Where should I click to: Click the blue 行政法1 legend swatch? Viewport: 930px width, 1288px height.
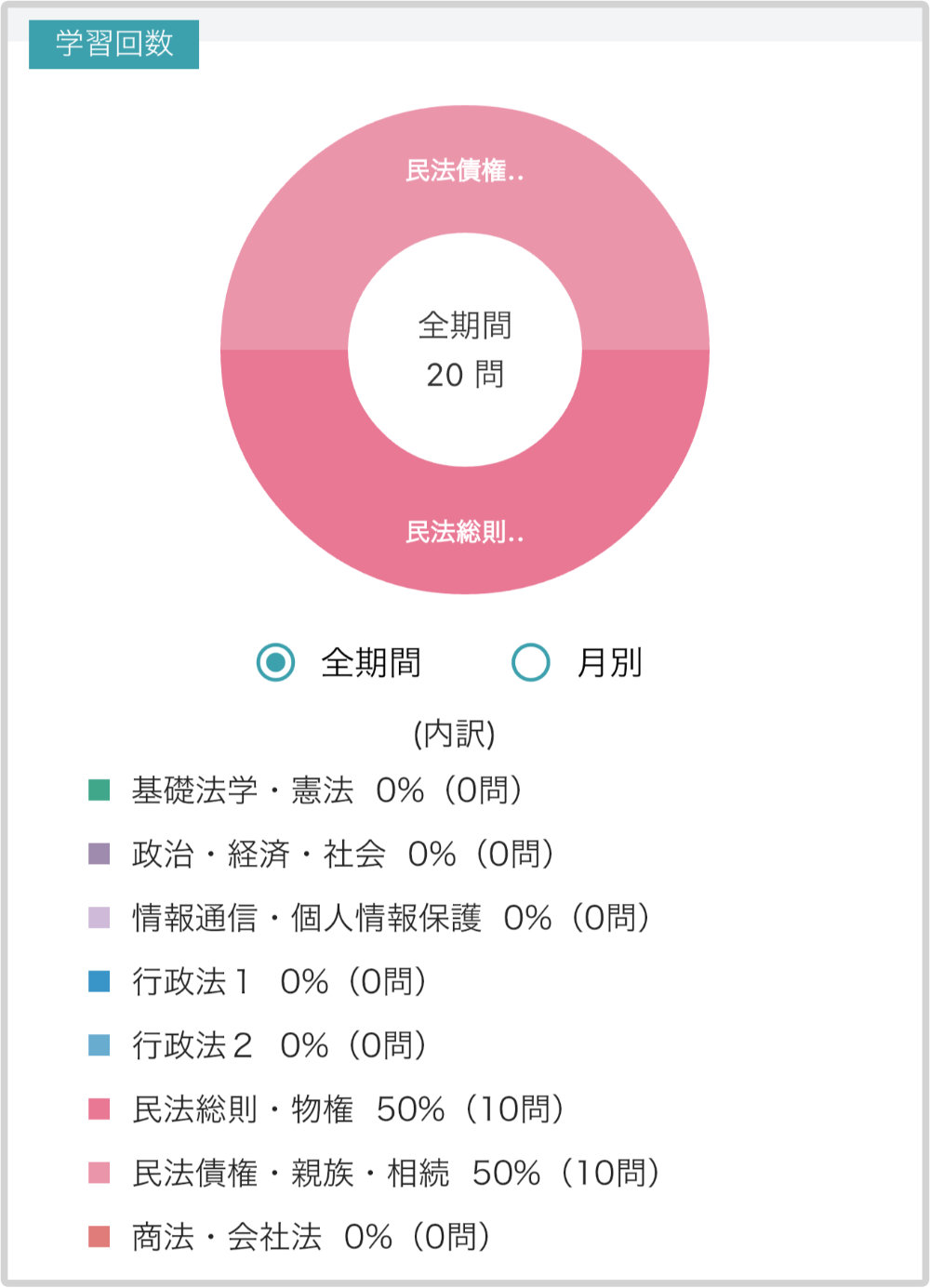click(x=100, y=981)
